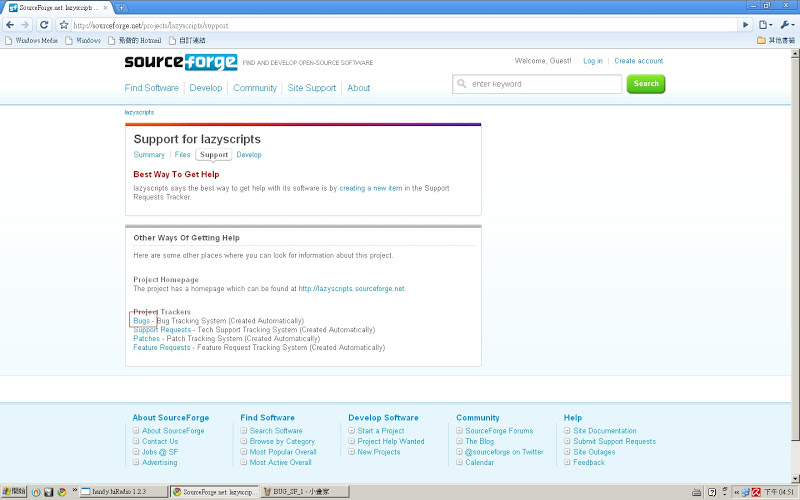Click the Start a Project footer link
Image resolution: width=800 pixels, height=500 pixels.
pyautogui.click(x=381, y=431)
